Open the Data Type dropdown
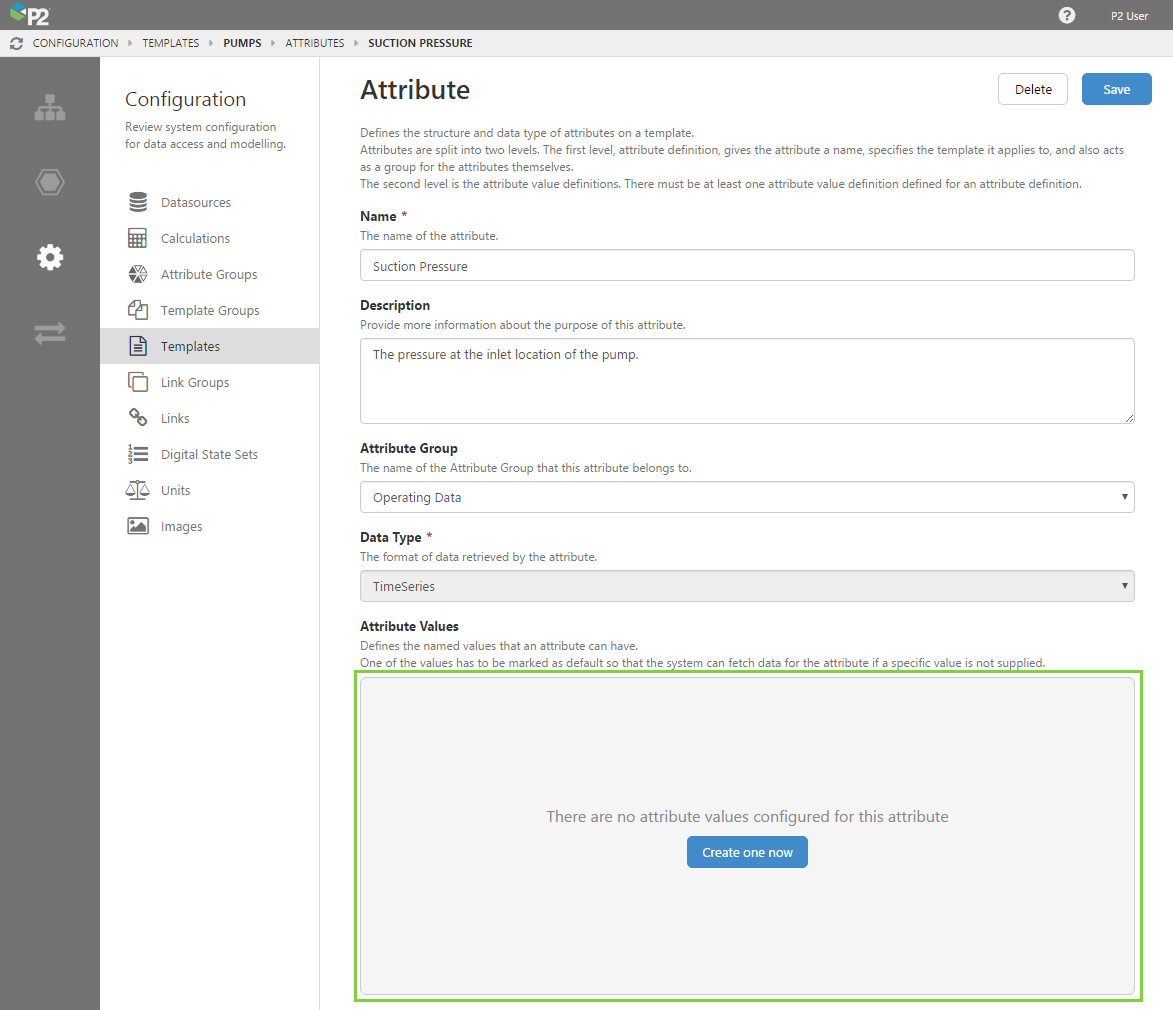 [746, 586]
